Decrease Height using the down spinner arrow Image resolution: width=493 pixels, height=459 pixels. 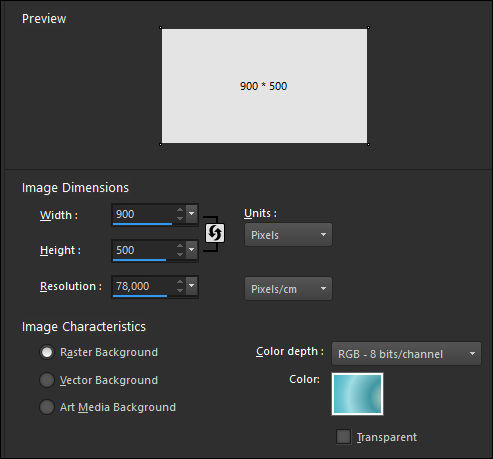click(x=180, y=254)
